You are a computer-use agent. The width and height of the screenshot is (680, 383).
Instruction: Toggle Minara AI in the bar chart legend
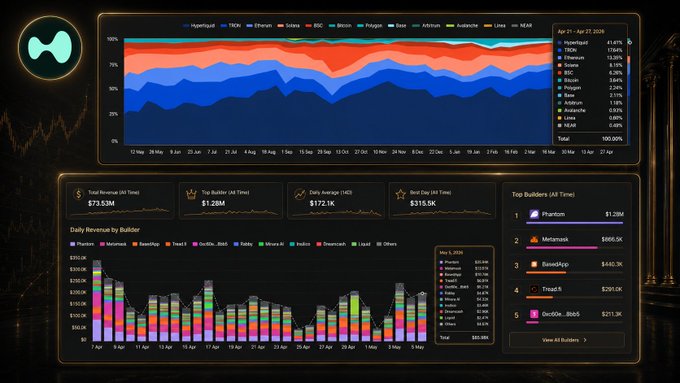point(271,244)
